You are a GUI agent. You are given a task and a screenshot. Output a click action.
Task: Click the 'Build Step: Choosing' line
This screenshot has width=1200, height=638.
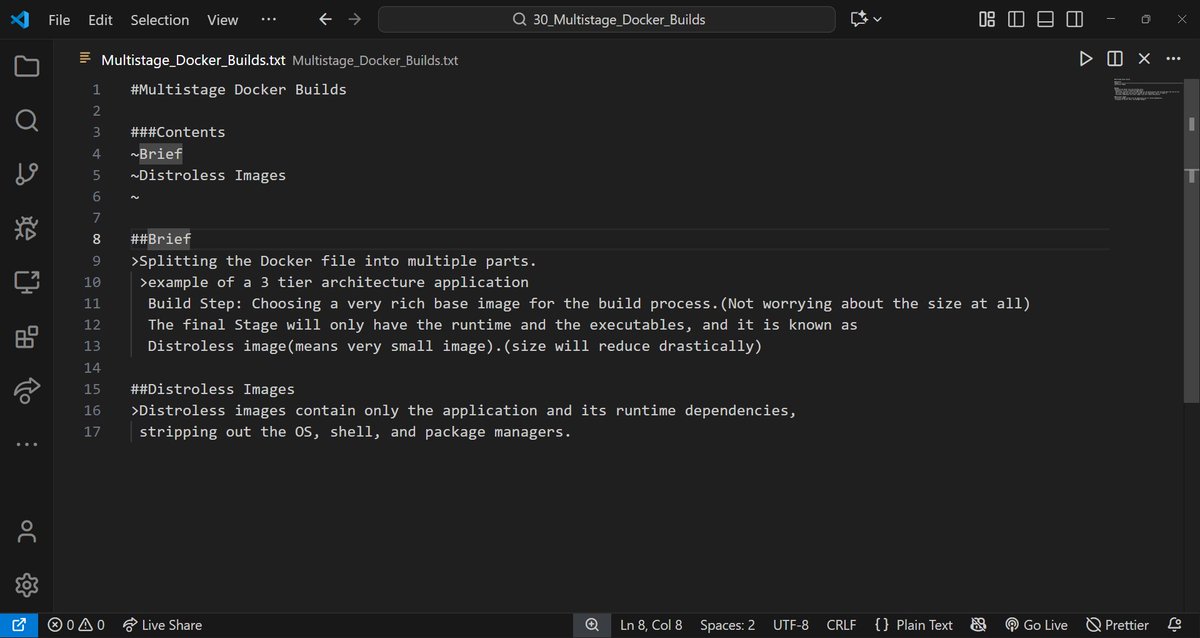coord(589,303)
